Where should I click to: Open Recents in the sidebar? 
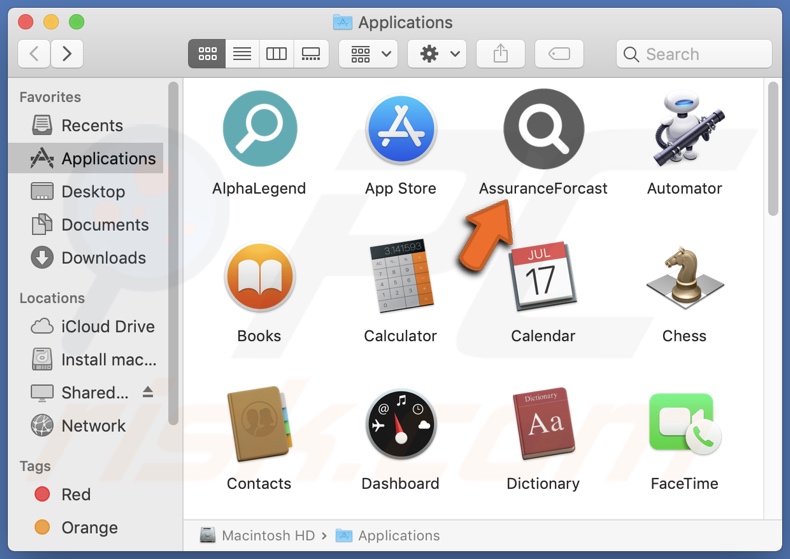86,125
